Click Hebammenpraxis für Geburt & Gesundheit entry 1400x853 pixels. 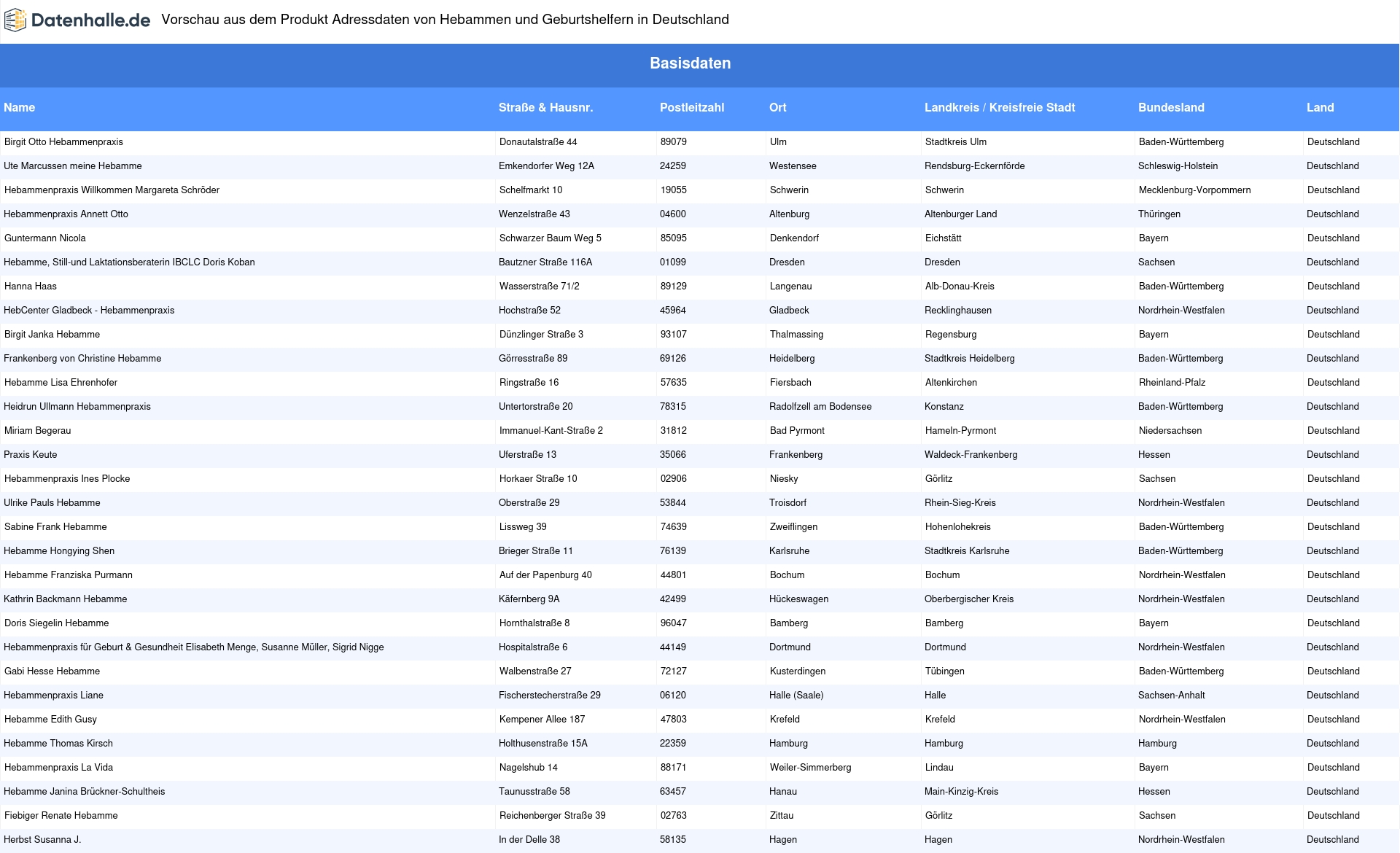click(x=193, y=647)
